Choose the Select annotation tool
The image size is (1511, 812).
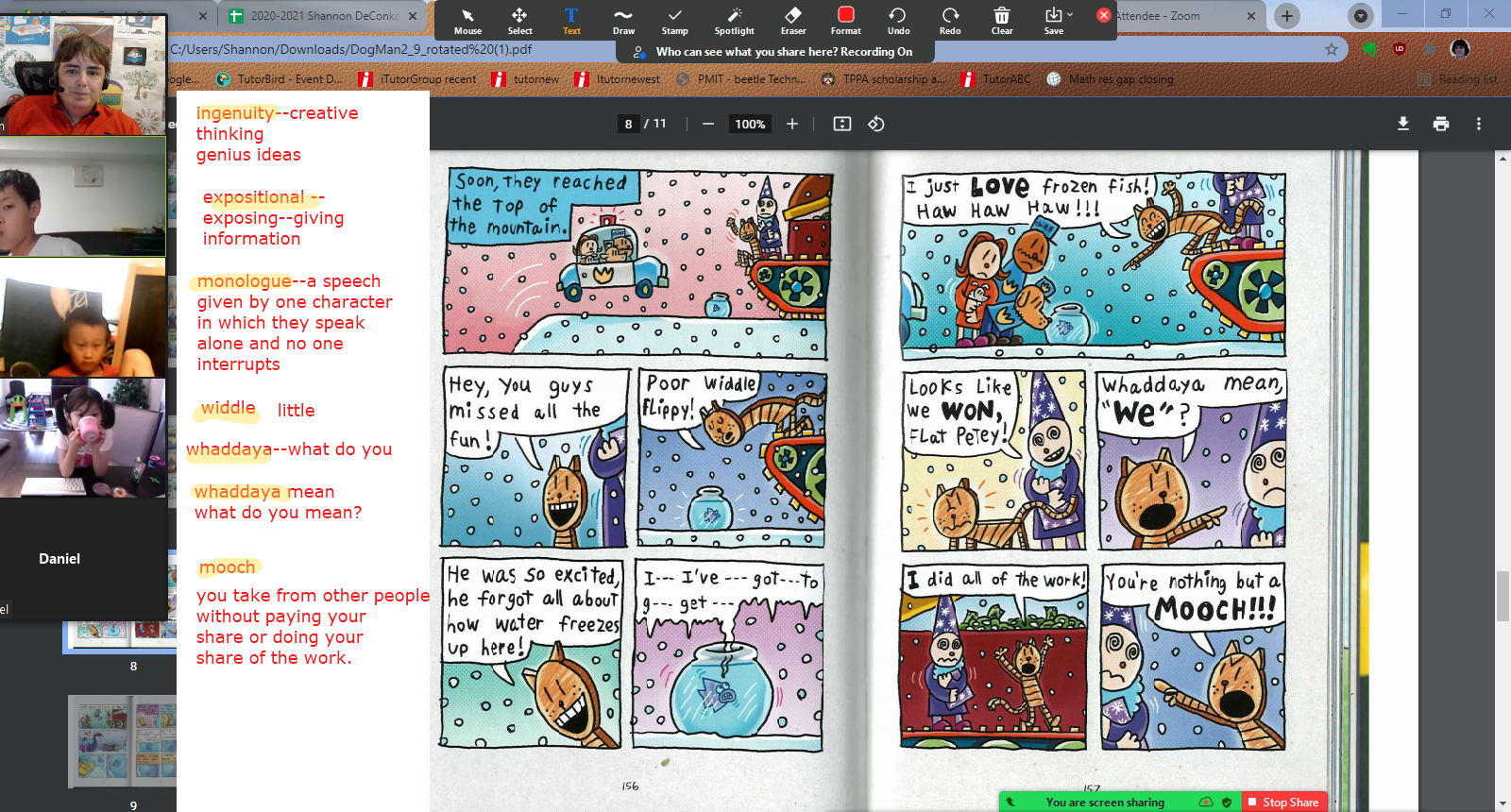pos(519,21)
